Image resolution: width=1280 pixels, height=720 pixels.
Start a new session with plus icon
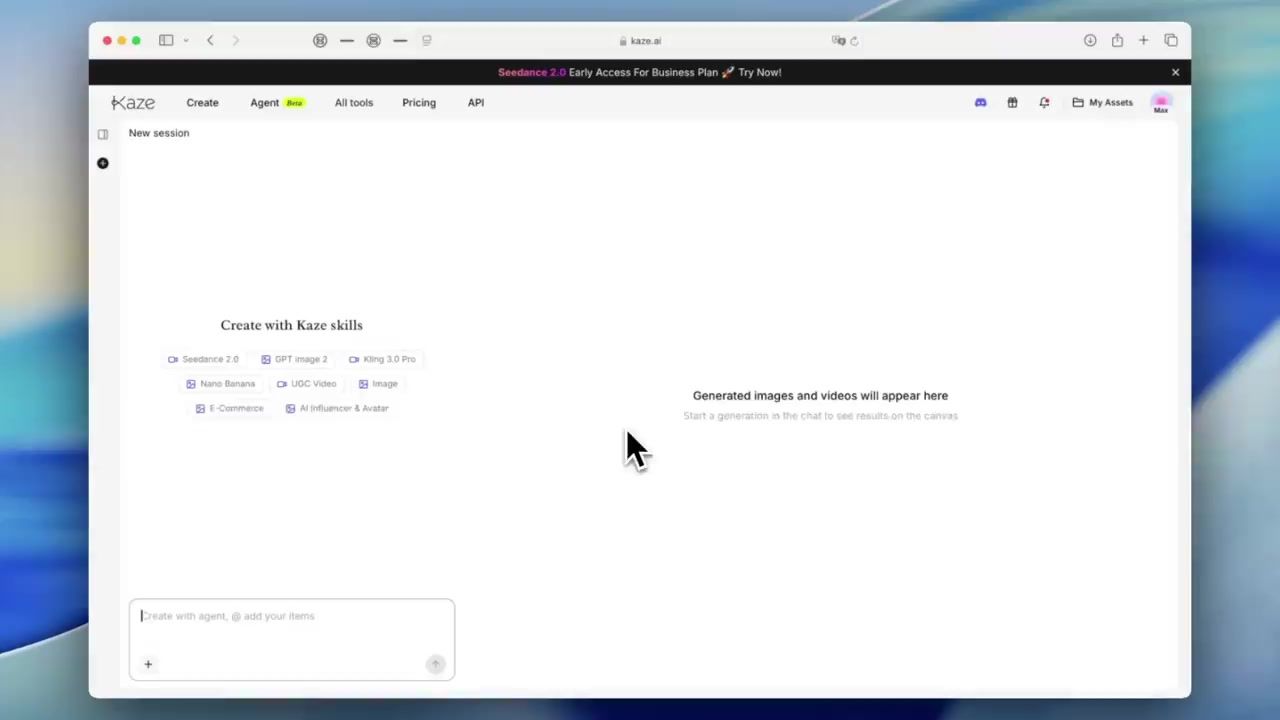[103, 163]
